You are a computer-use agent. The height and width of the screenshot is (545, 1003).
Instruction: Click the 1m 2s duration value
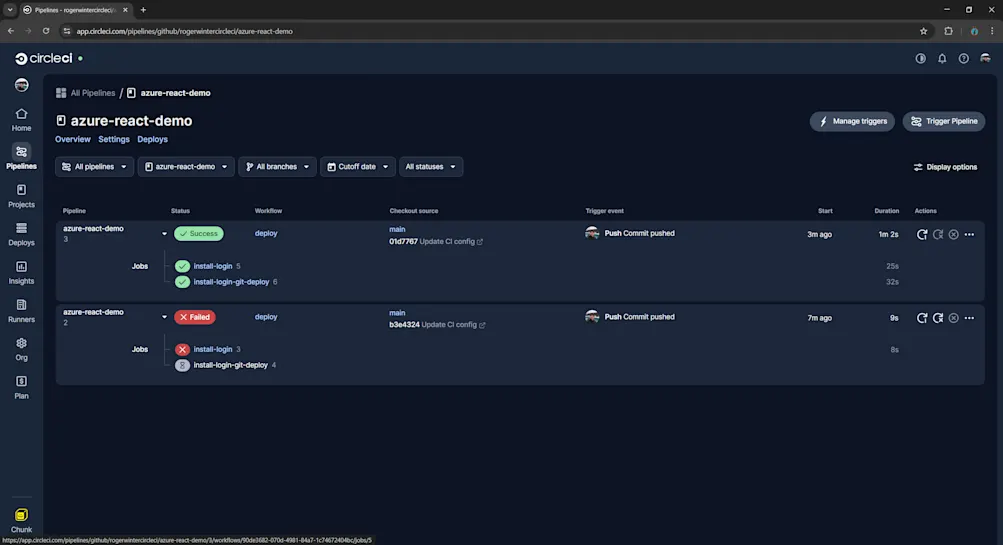(x=888, y=234)
